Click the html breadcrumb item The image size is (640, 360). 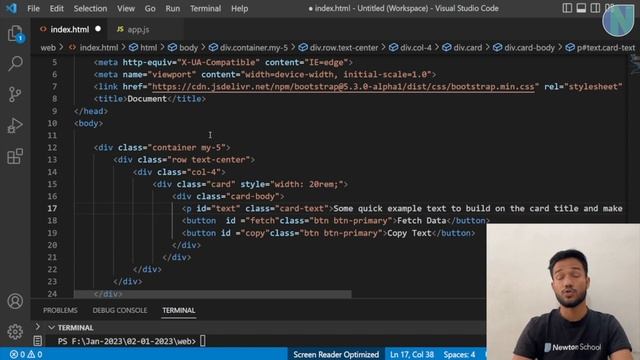[x=149, y=48]
